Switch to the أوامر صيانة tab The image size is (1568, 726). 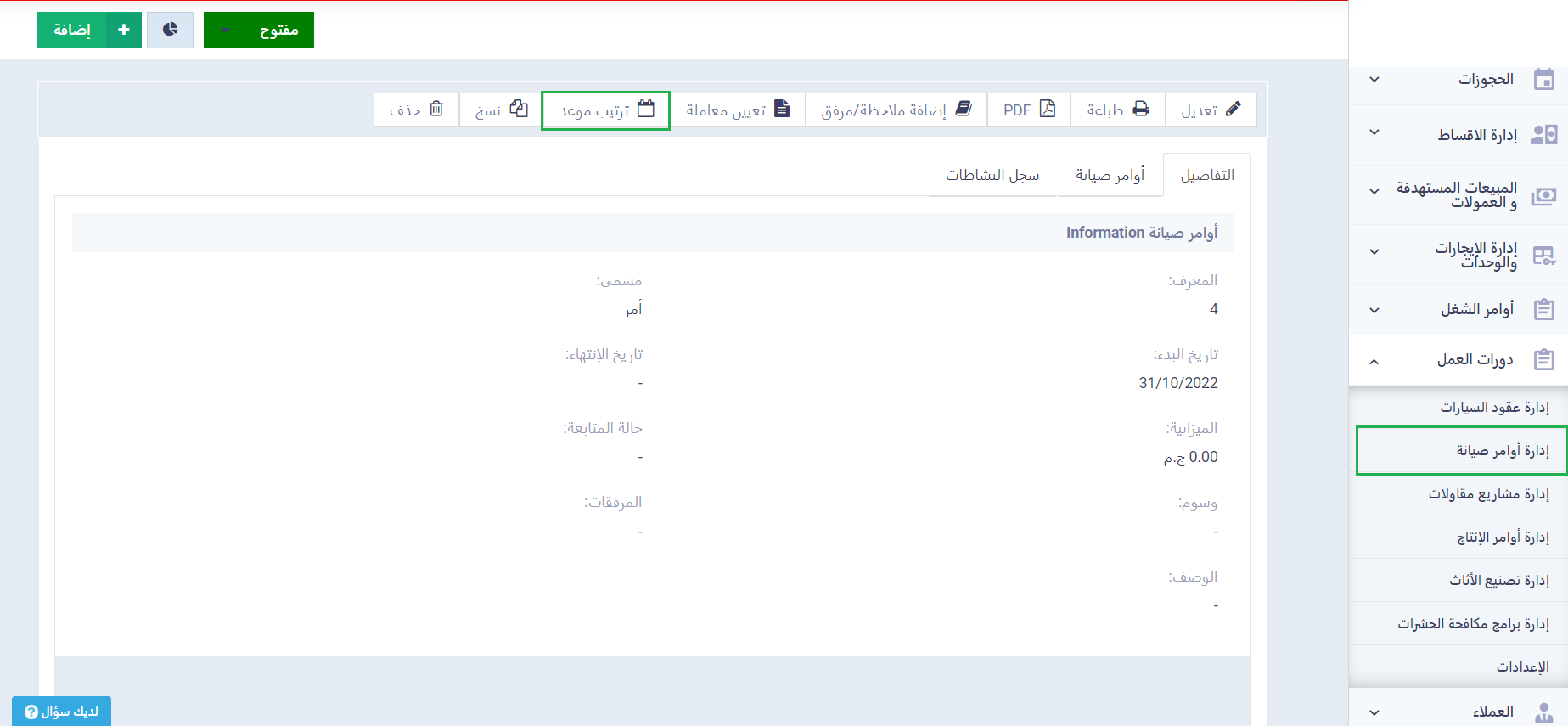1110,175
